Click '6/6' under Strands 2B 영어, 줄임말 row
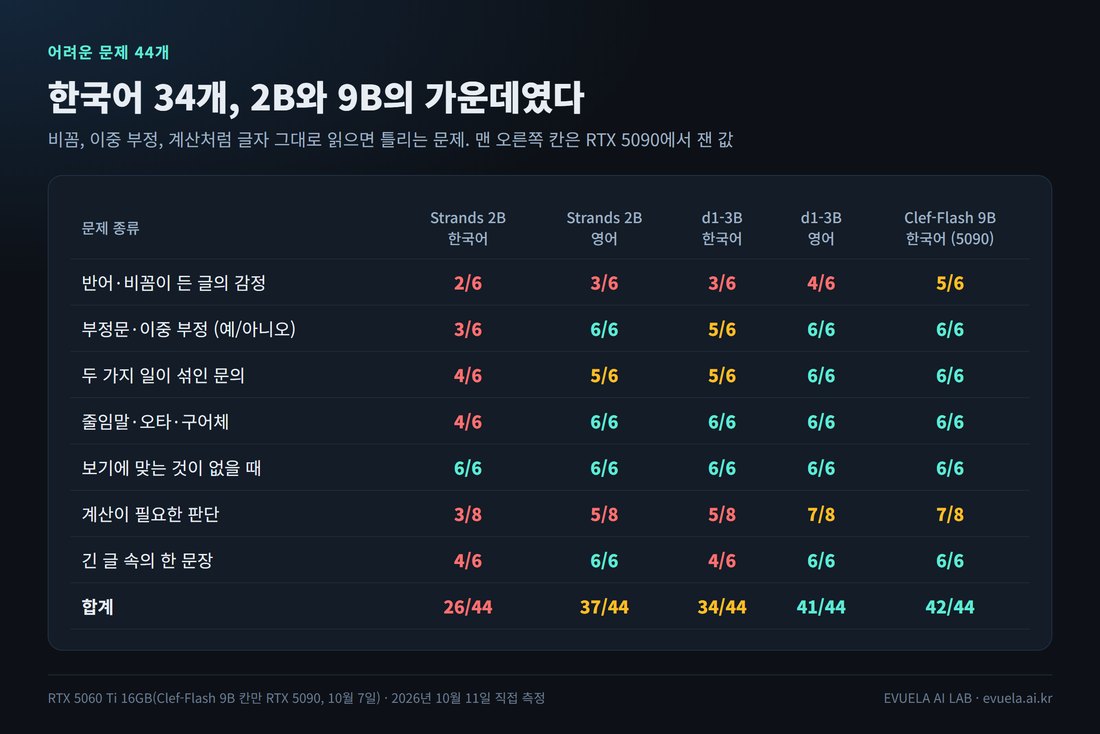Image resolution: width=1100 pixels, height=734 pixels. pyautogui.click(x=604, y=422)
